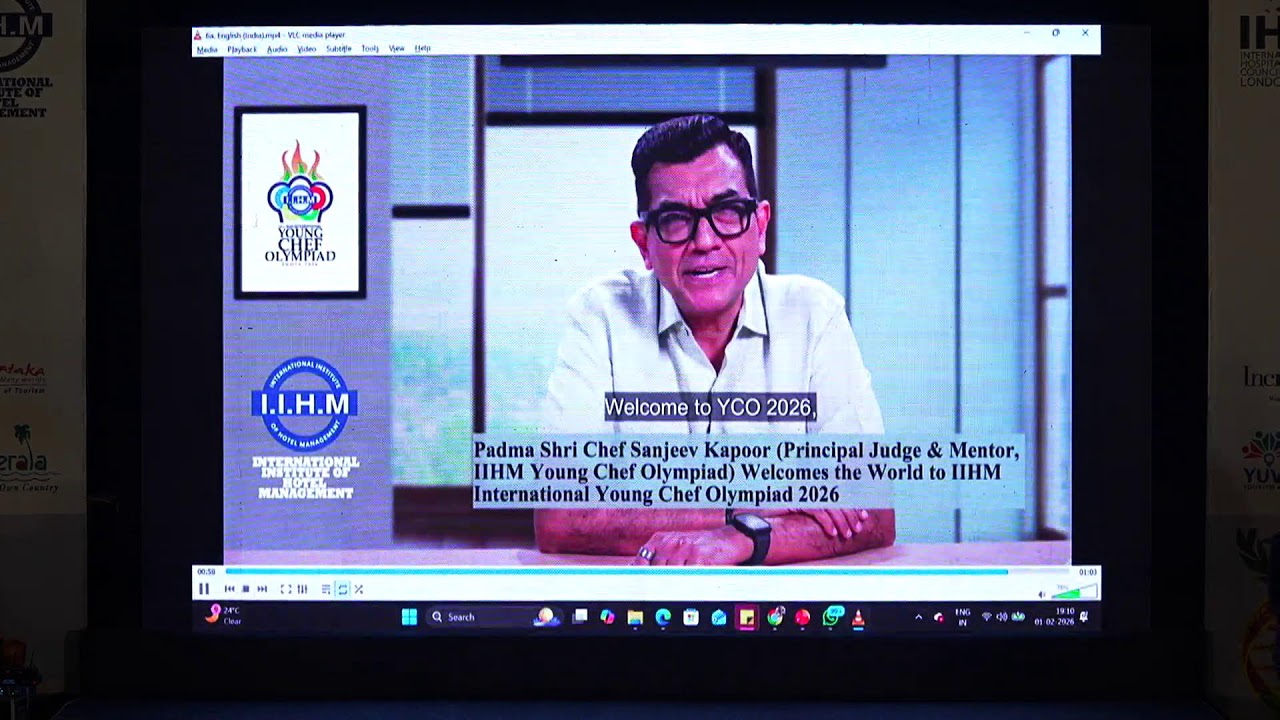1280x720 pixels.
Task: Open the Tools menu
Action: [370, 49]
